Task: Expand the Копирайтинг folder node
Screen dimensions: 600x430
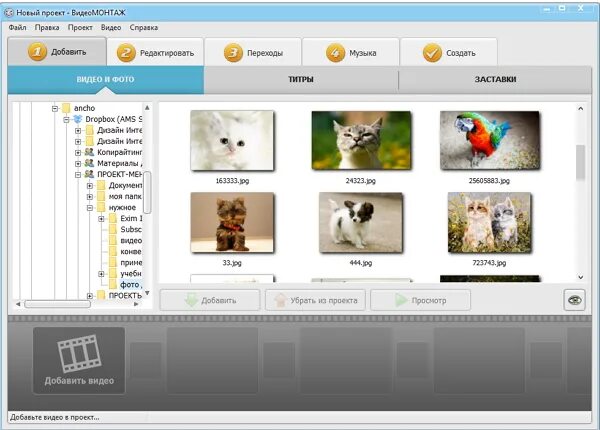Action: [x=78, y=153]
